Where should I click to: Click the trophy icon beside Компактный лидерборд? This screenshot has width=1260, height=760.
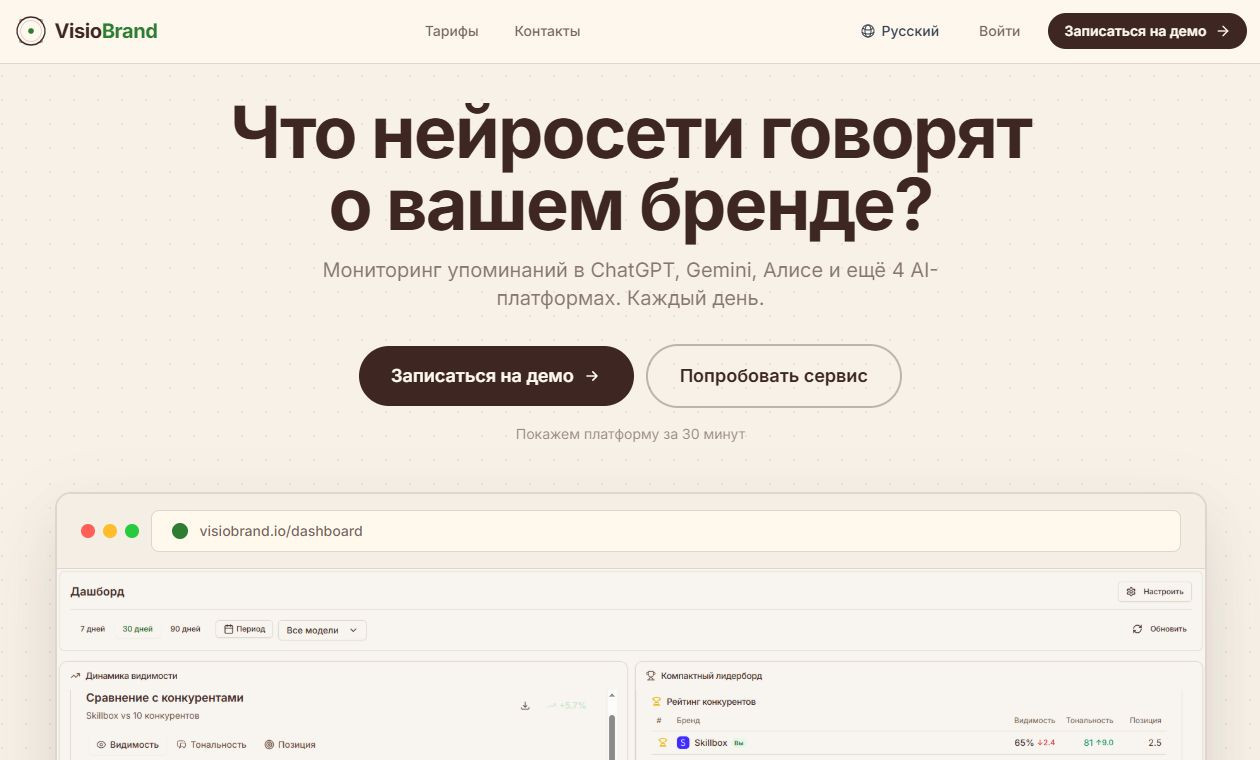point(651,676)
